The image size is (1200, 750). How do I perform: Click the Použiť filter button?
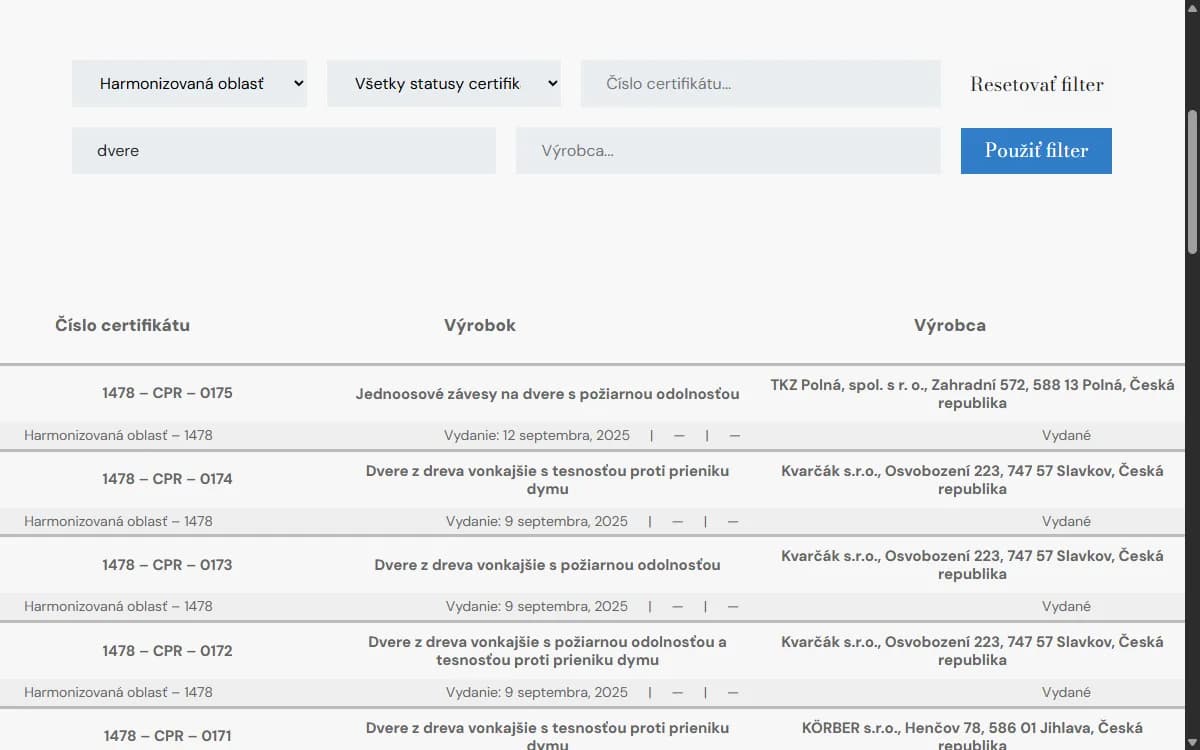pyautogui.click(x=1036, y=151)
